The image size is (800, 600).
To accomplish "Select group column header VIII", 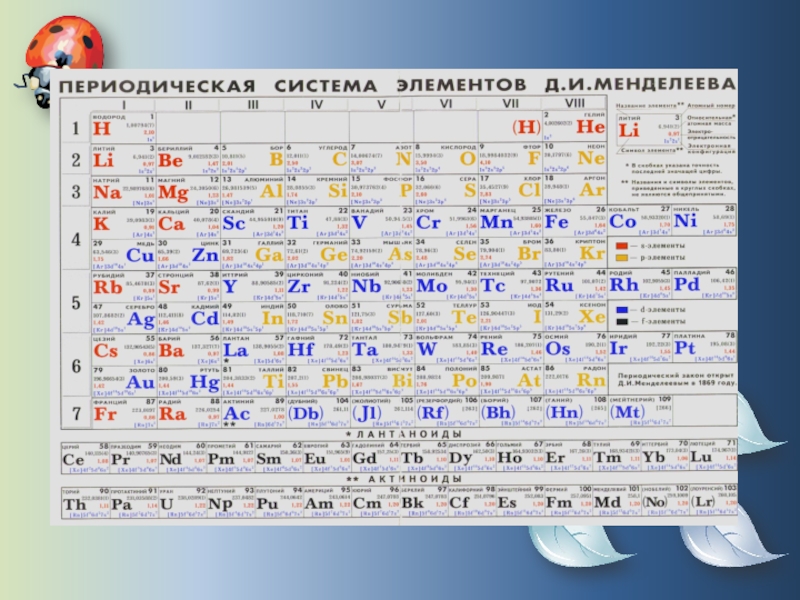I will pyautogui.click(x=574, y=104).
